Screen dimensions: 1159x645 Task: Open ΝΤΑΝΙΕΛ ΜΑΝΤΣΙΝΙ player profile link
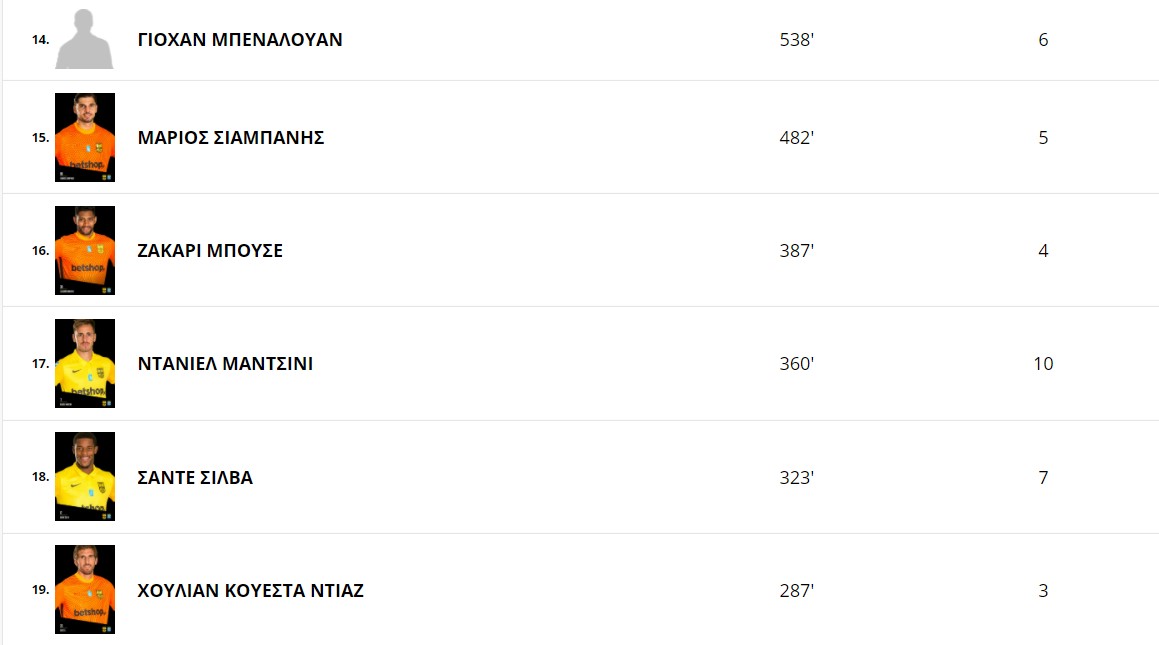click(x=225, y=364)
